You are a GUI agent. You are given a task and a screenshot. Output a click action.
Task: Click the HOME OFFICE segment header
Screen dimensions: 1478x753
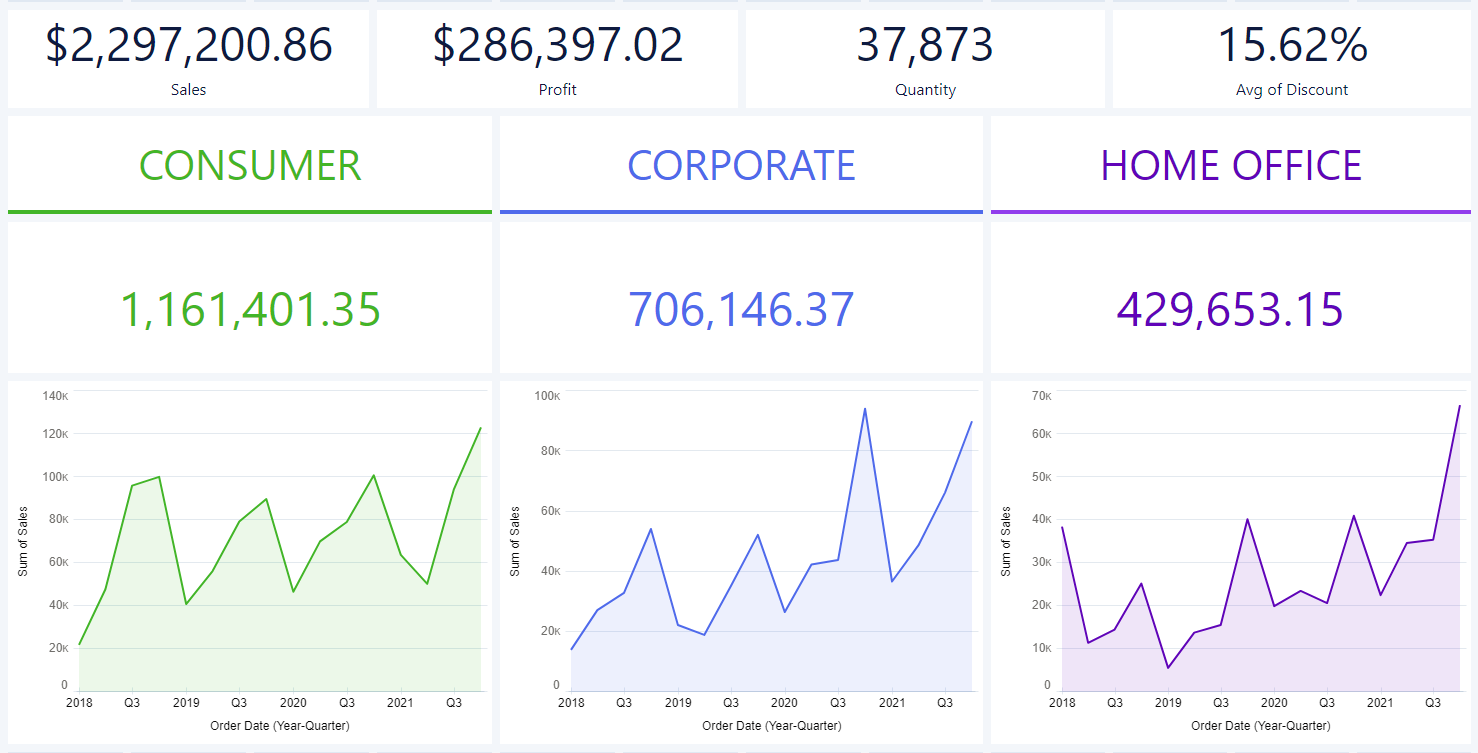tap(1231, 166)
